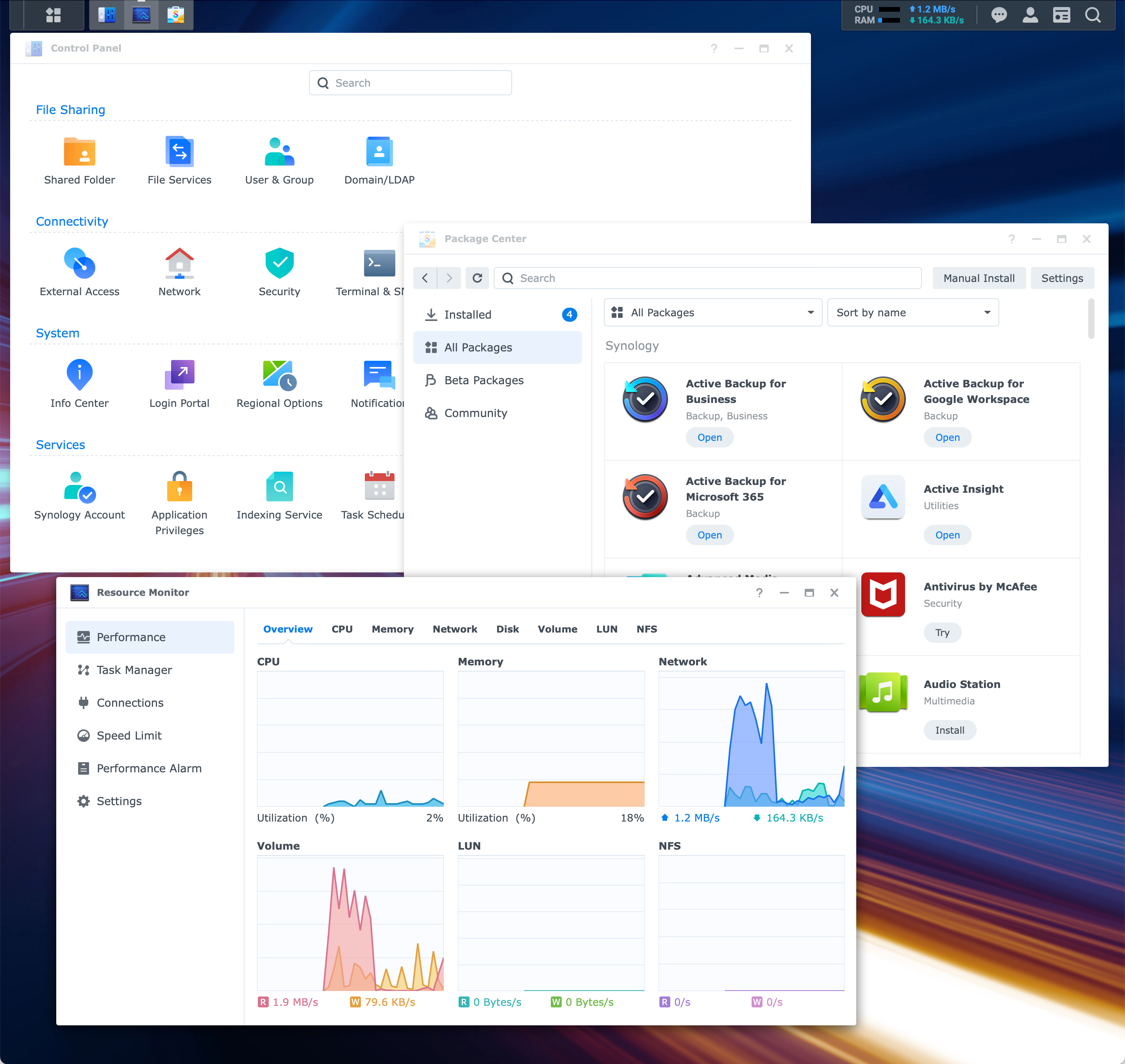
Task: Switch to LUN tab in Resource Monitor
Action: point(607,629)
